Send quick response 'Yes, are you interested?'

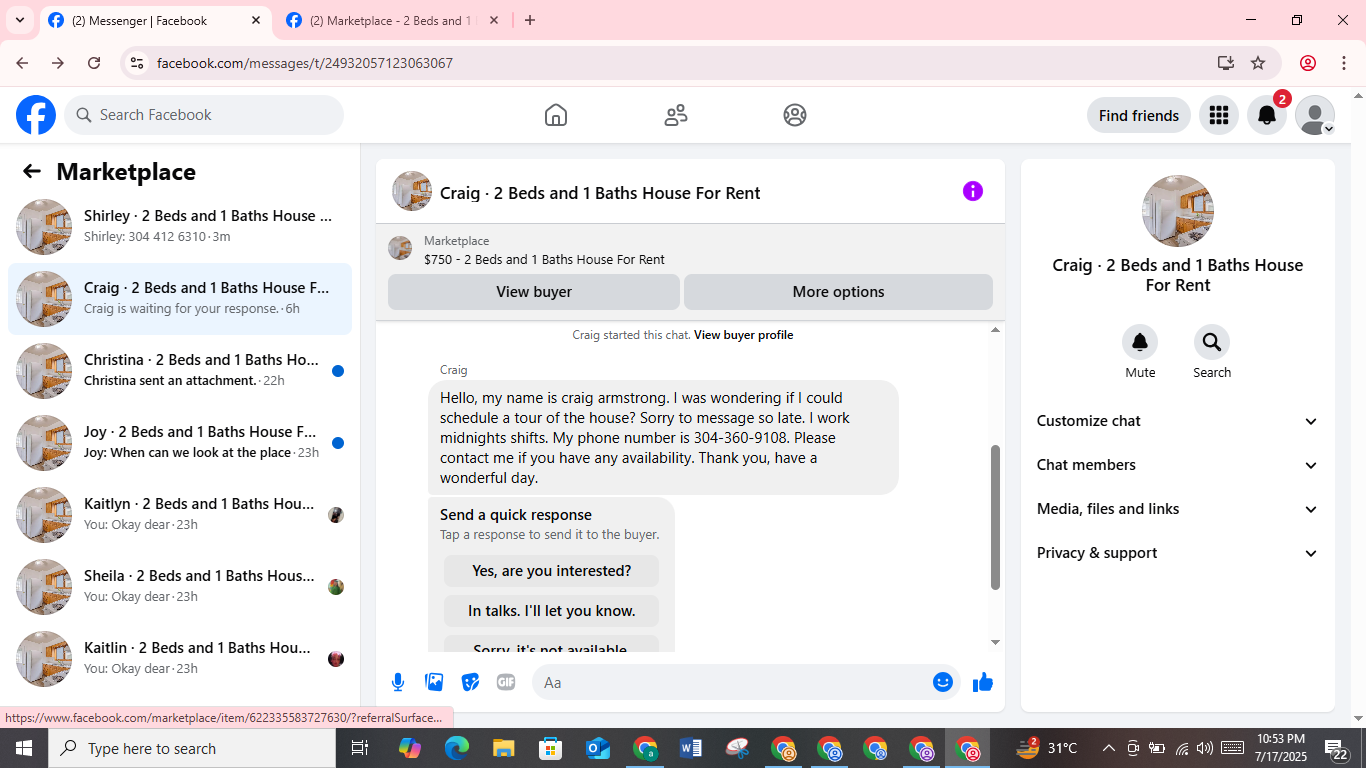coord(551,571)
